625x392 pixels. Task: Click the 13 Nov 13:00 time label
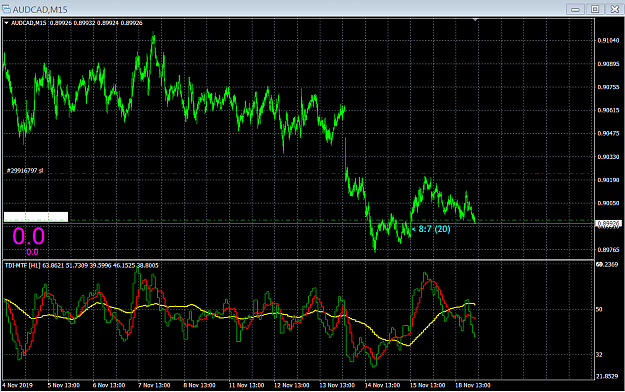pyautogui.click(x=337, y=385)
